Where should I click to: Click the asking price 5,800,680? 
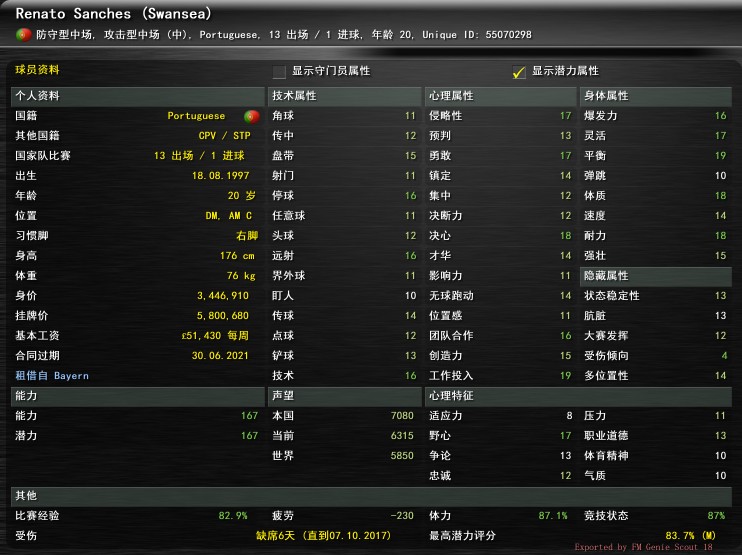click(x=223, y=316)
